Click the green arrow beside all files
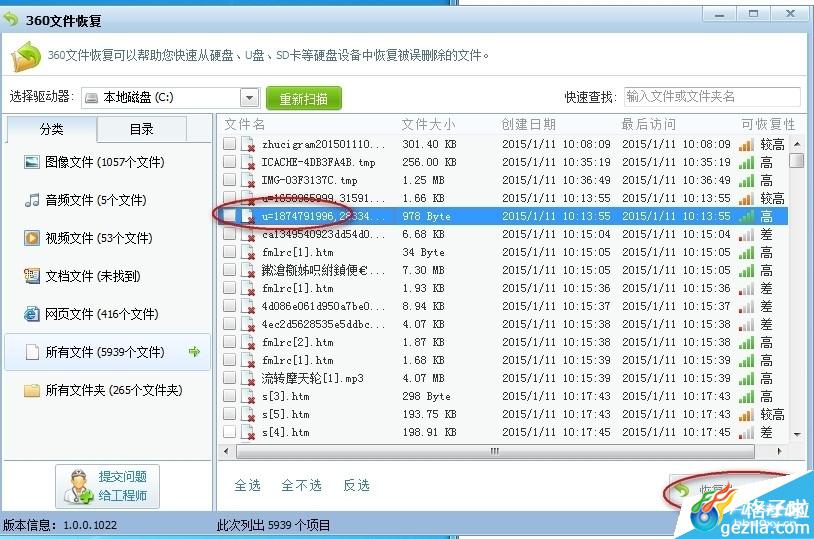Screen dimensions: 814x539 click(x=194, y=352)
